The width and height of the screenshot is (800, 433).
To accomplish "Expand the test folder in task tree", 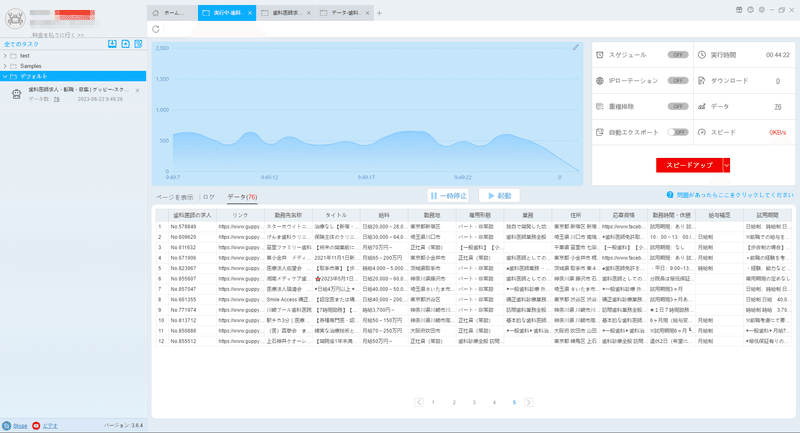I will (x=5, y=56).
